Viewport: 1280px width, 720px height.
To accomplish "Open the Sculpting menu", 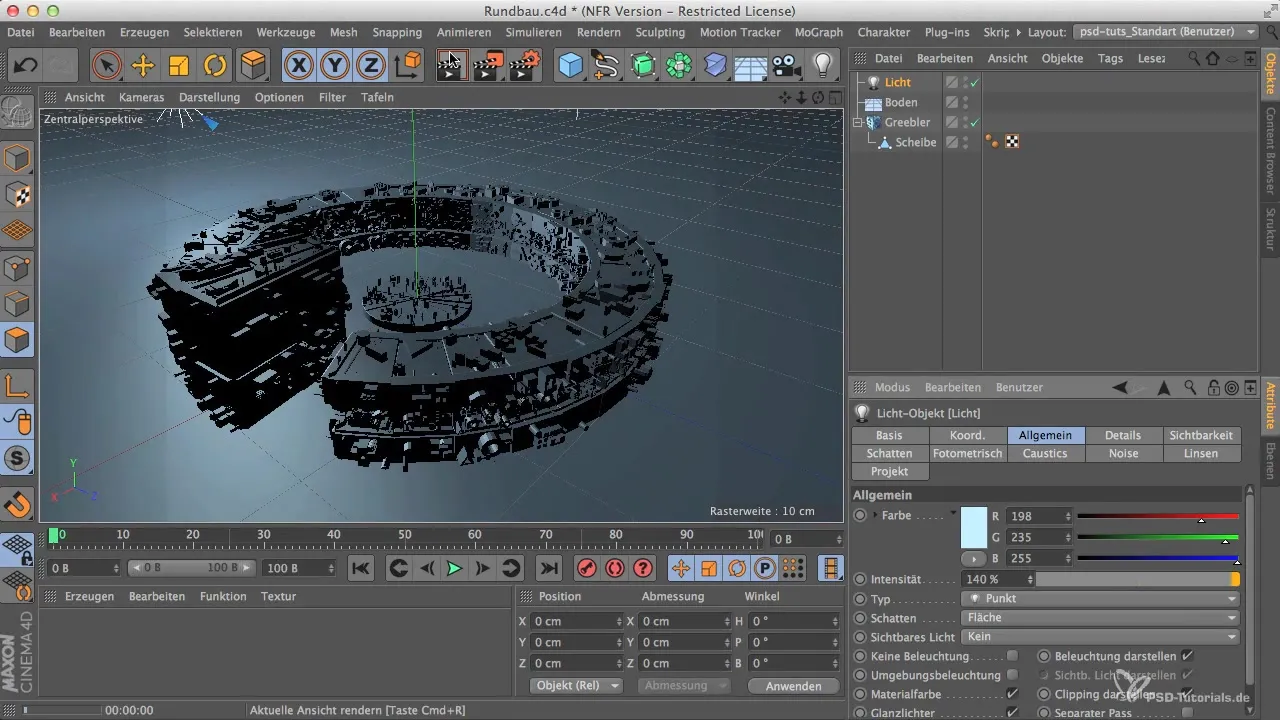I will [x=660, y=32].
